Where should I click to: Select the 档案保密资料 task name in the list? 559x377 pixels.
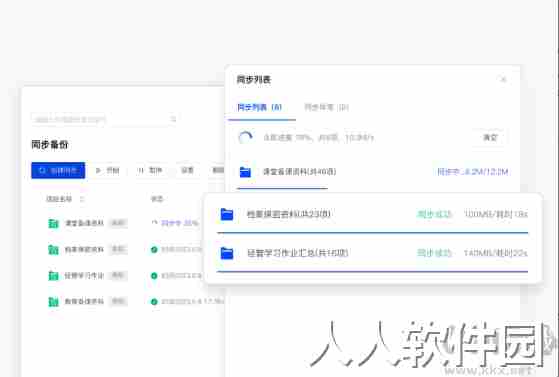click(x=84, y=249)
